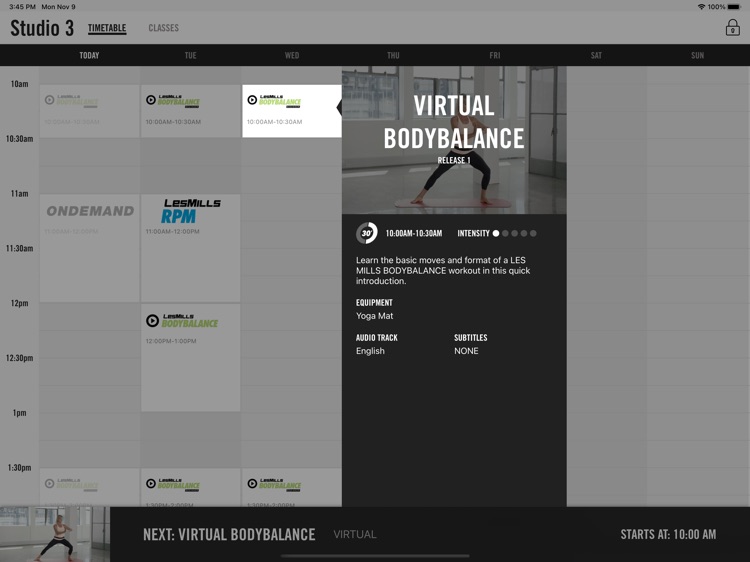Open Tuesday's 10:00AM BodyBalance class
The height and width of the screenshot is (562, 750).
190,111
